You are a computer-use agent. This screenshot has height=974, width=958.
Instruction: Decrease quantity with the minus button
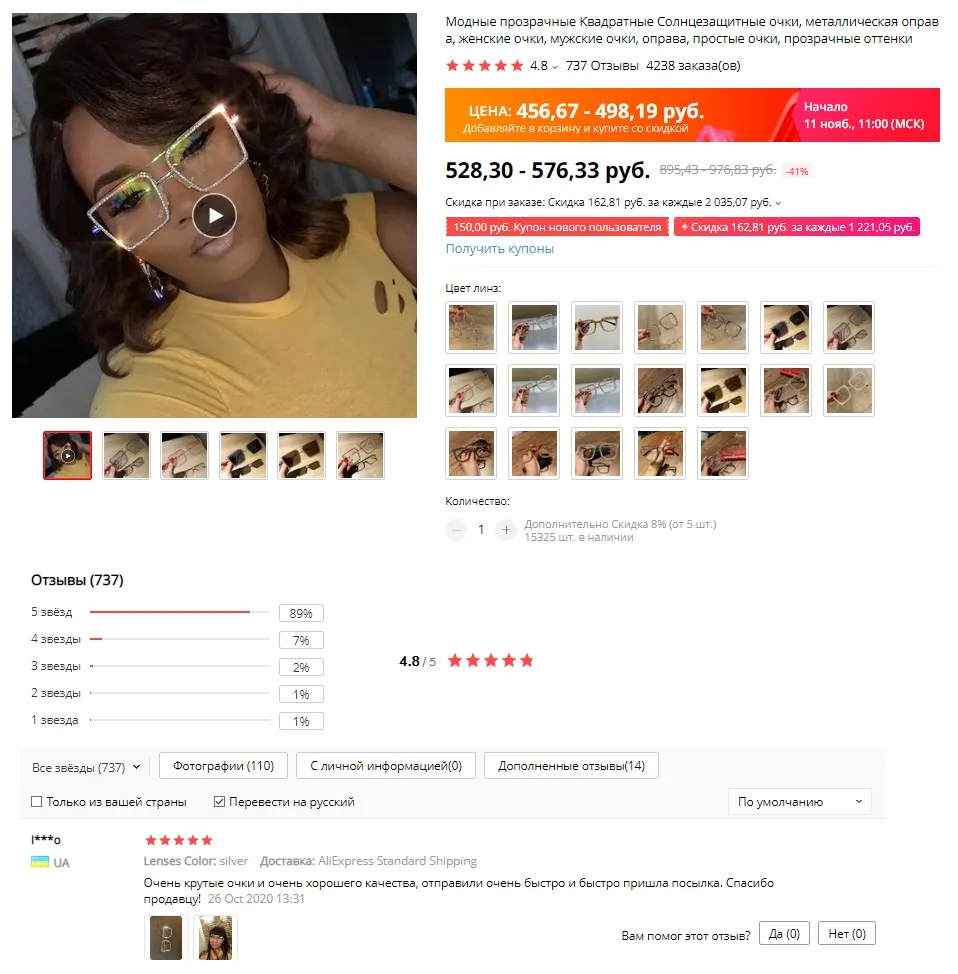click(x=456, y=530)
